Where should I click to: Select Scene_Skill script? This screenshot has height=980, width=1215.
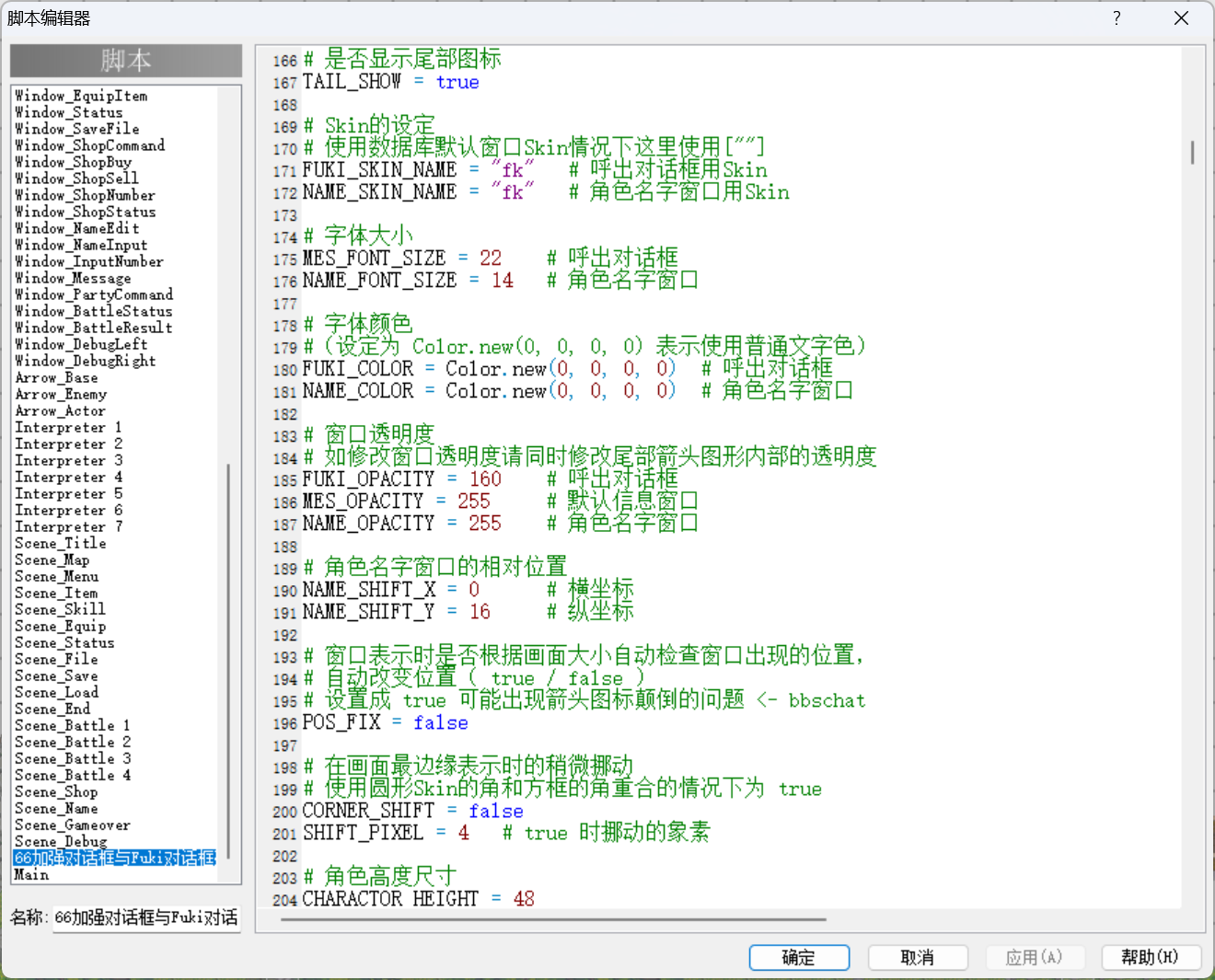point(60,609)
